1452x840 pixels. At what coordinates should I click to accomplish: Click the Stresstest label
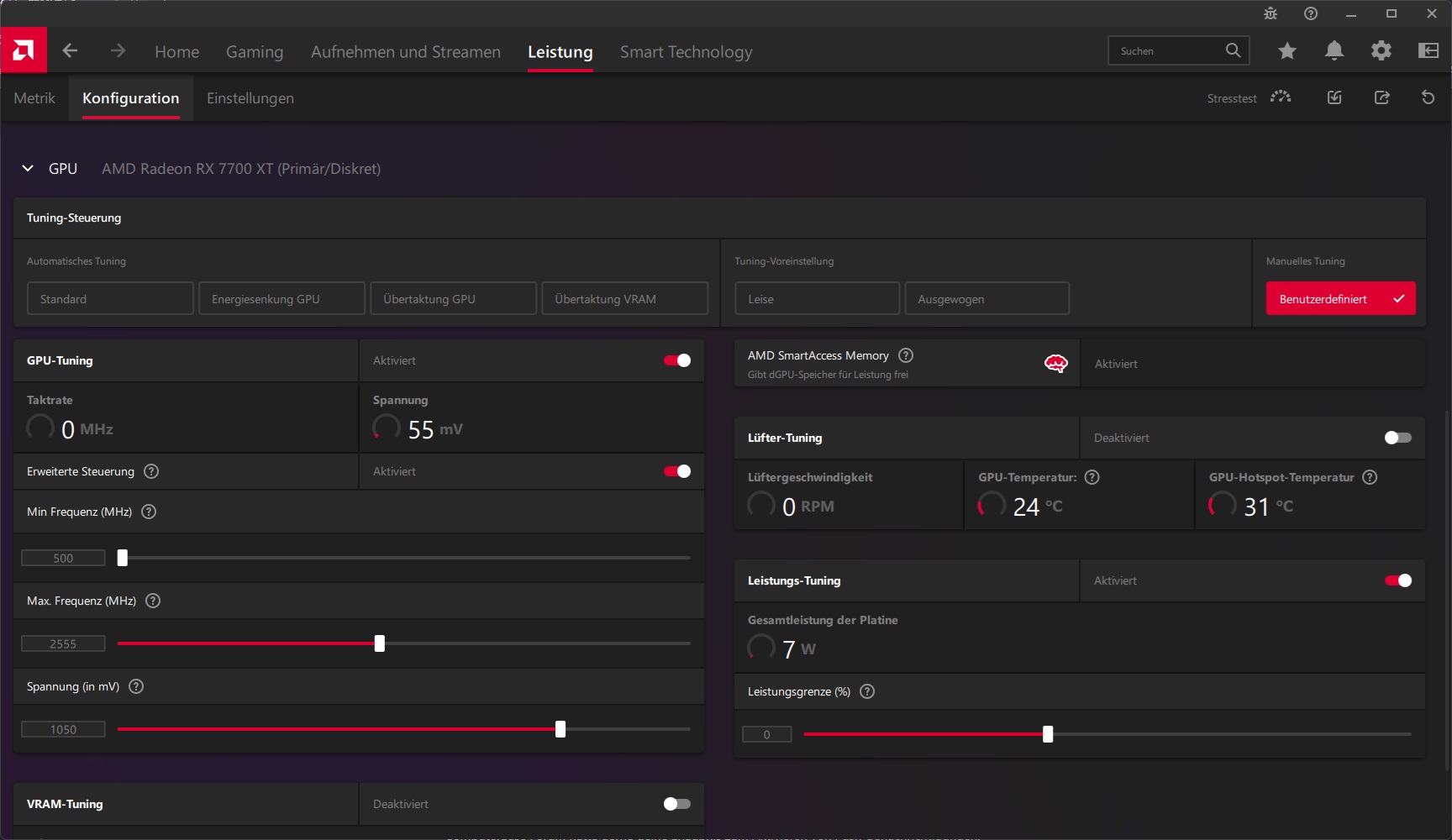(x=1232, y=98)
